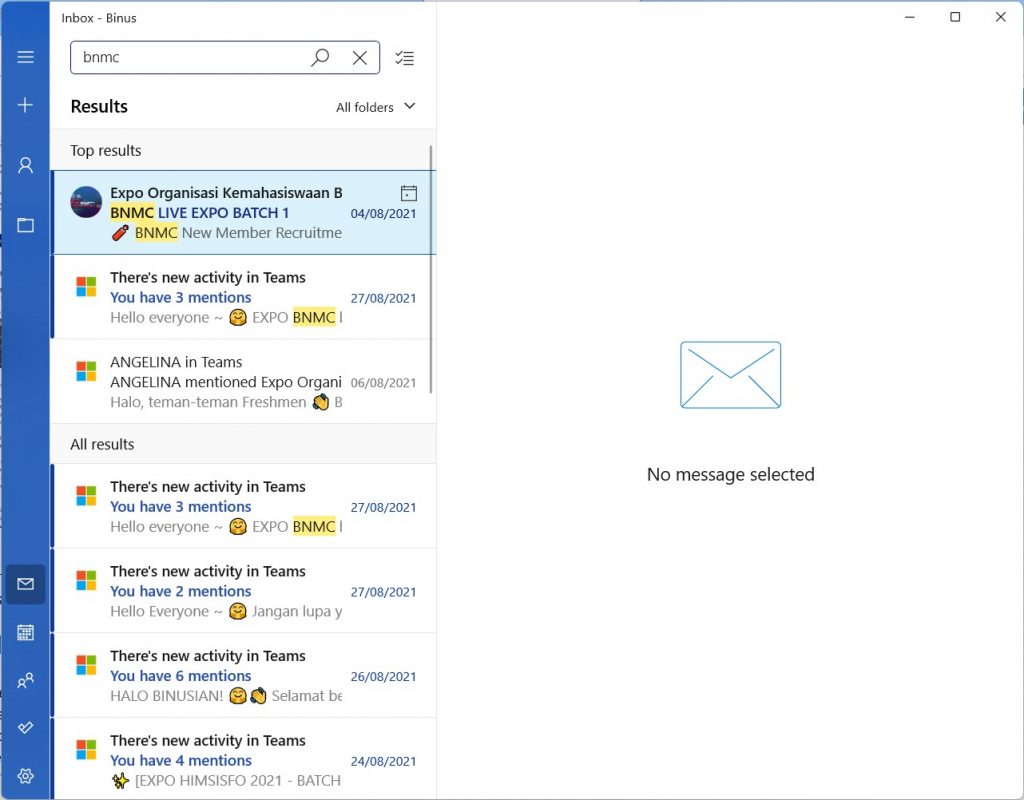Toggle selection mode checklist icon
The width and height of the screenshot is (1024, 800).
(404, 58)
